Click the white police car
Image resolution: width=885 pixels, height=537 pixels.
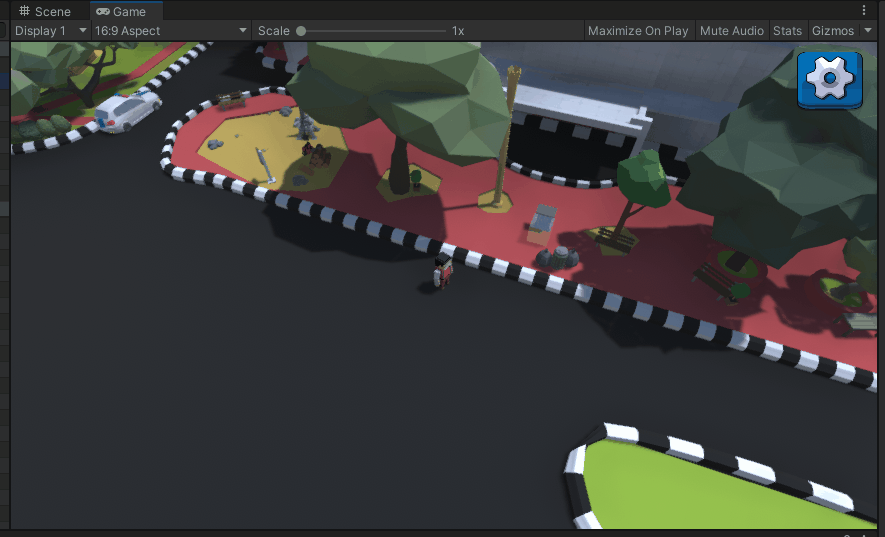pyautogui.click(x=126, y=110)
